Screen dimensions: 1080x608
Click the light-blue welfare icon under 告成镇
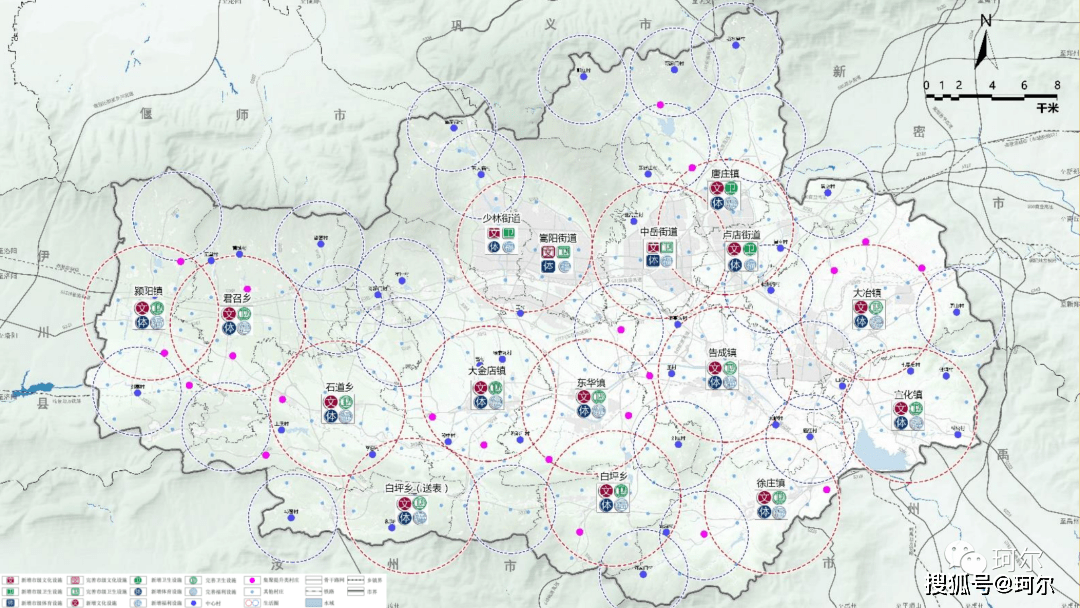[x=731, y=382]
